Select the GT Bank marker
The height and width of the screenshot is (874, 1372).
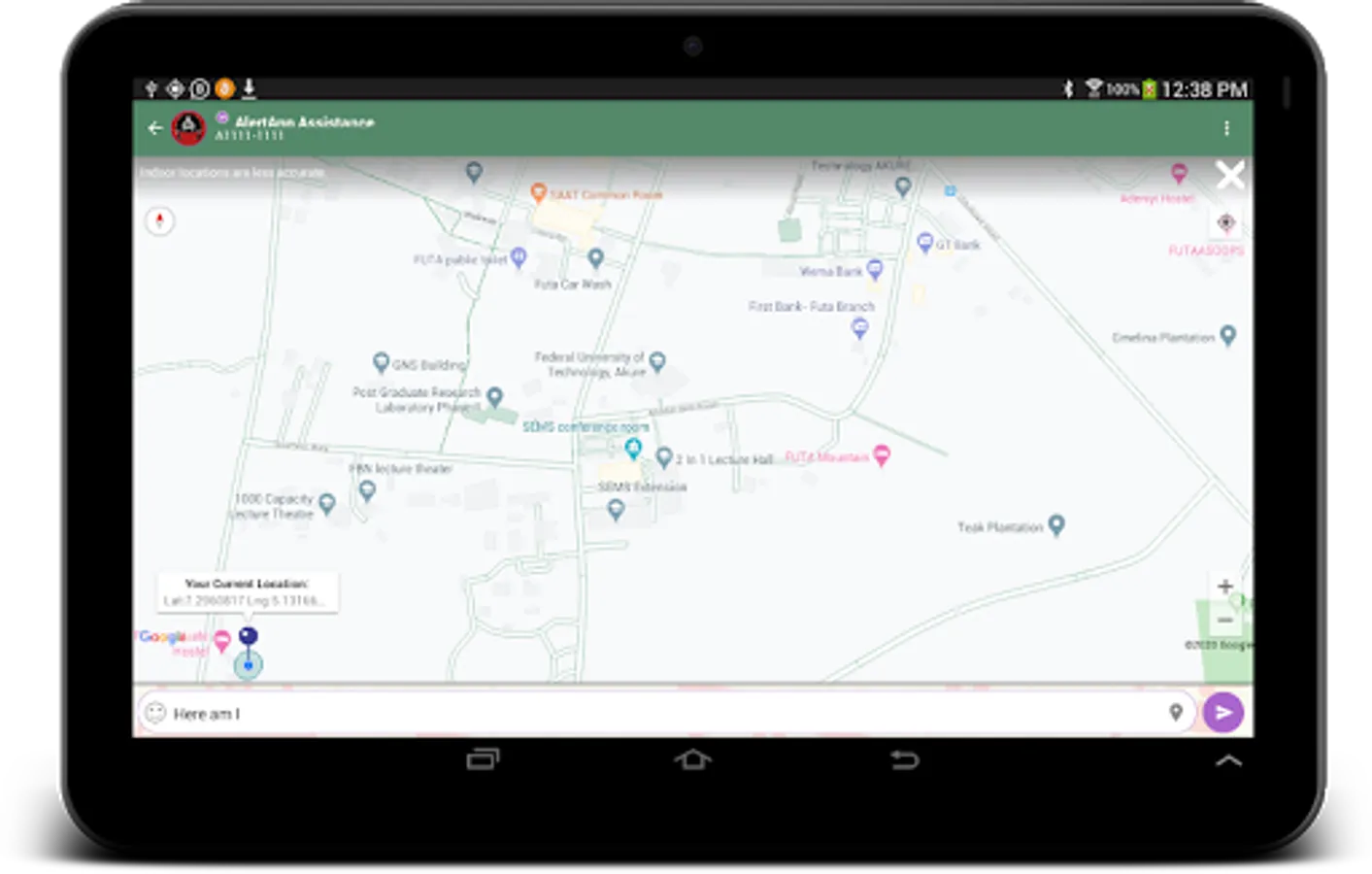925,242
